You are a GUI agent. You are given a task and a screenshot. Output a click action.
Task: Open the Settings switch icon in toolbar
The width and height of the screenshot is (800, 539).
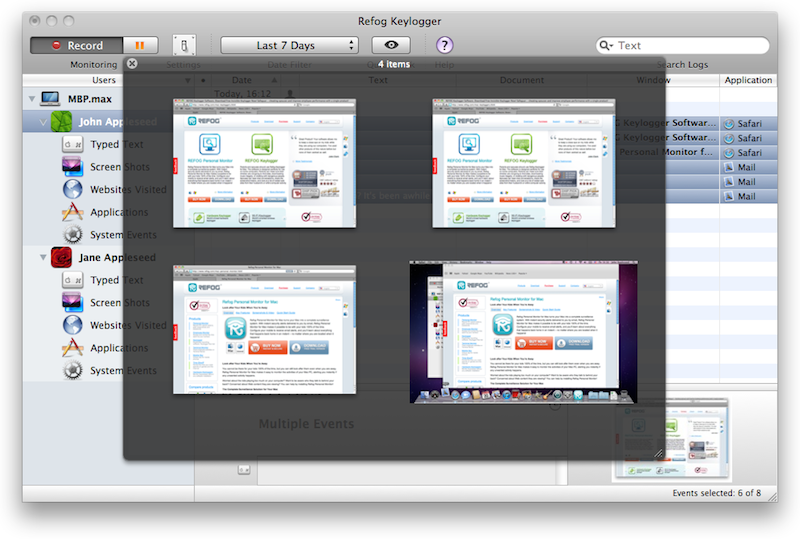tap(184, 45)
